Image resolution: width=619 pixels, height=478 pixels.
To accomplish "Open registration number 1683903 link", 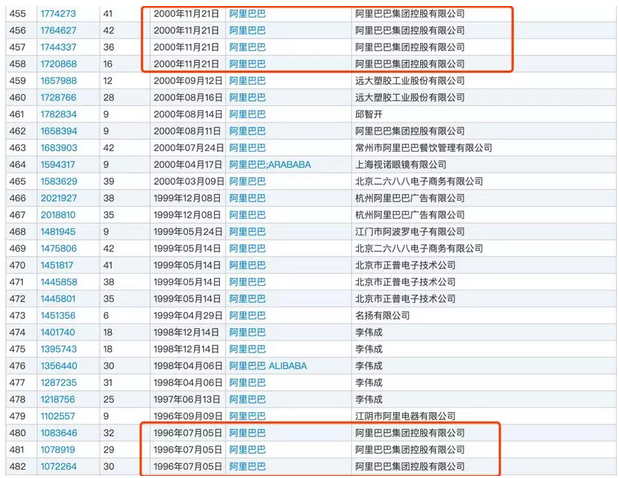I will click(59, 148).
